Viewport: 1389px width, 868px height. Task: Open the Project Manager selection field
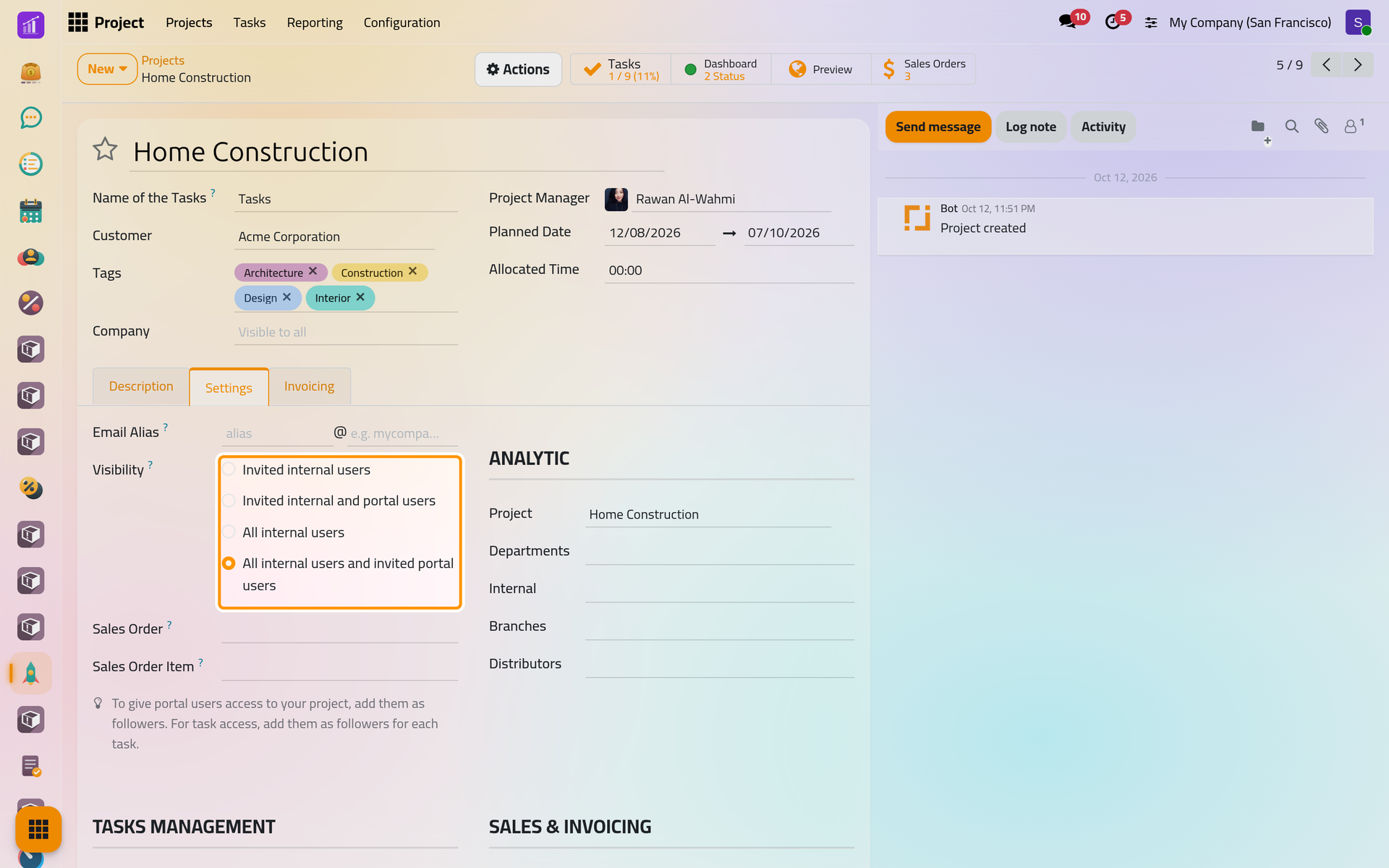[731, 199]
